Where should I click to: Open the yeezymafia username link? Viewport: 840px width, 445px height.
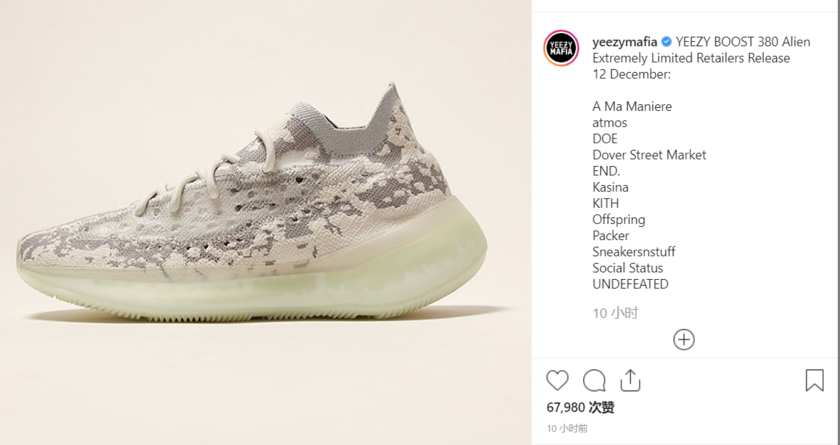click(x=625, y=42)
